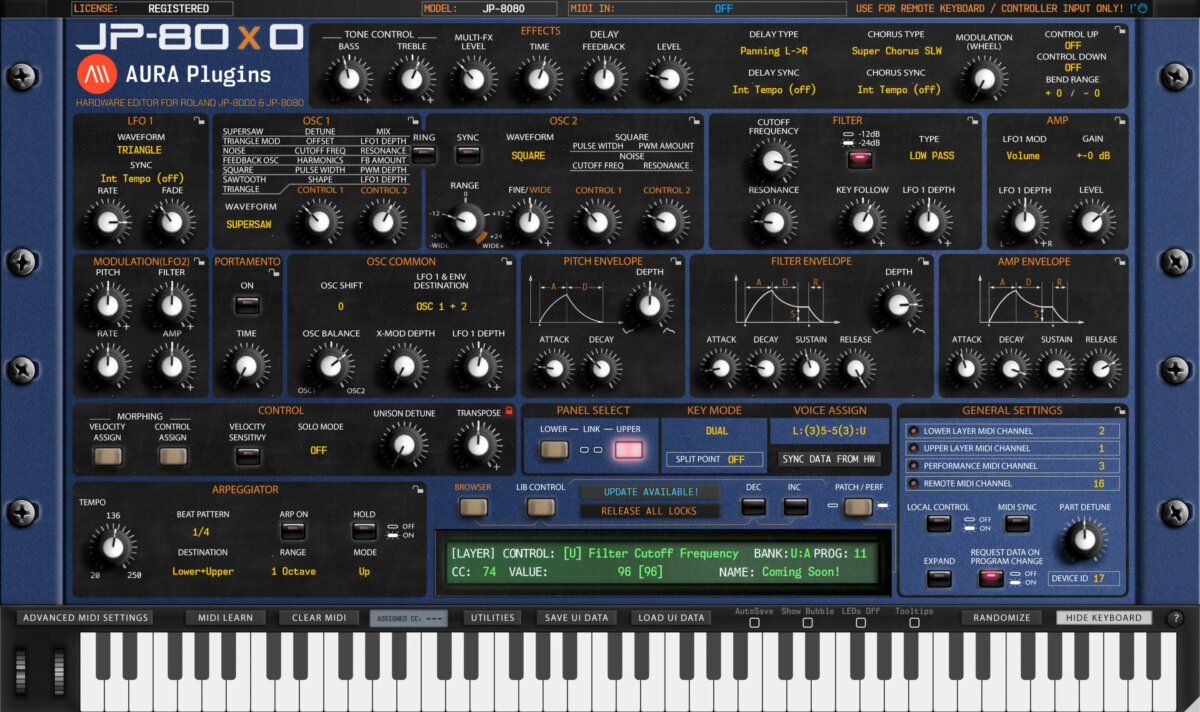Click the Amp Envelope lock icon
The height and width of the screenshot is (712, 1200).
point(1118,262)
